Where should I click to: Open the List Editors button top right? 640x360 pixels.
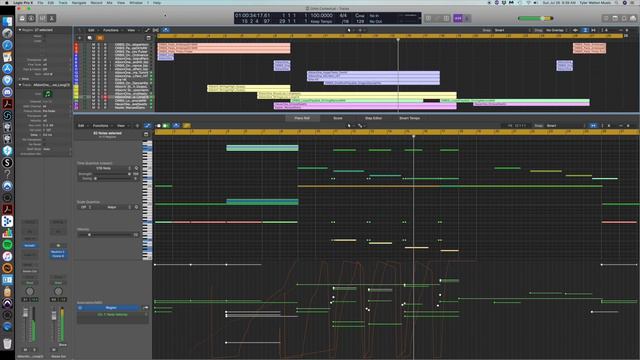(x=606, y=18)
